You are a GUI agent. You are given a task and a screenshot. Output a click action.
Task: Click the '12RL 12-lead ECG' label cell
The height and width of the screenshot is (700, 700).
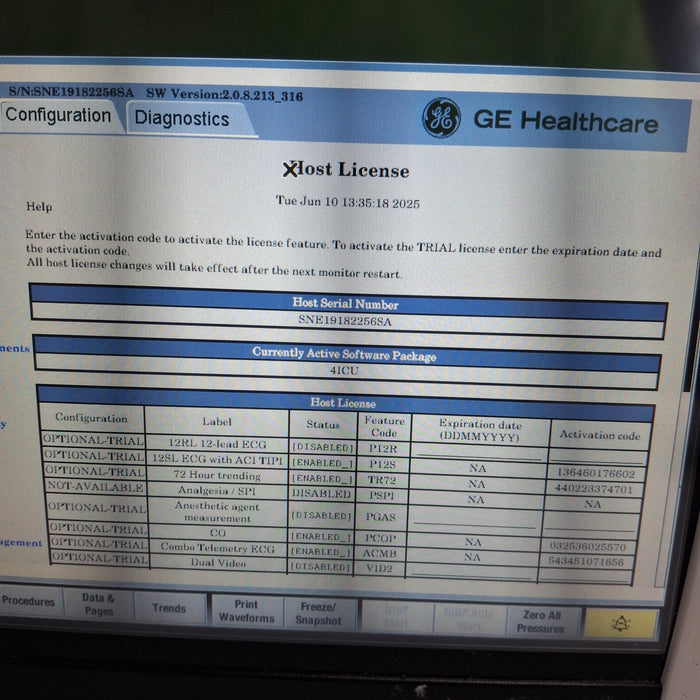[x=217, y=444]
